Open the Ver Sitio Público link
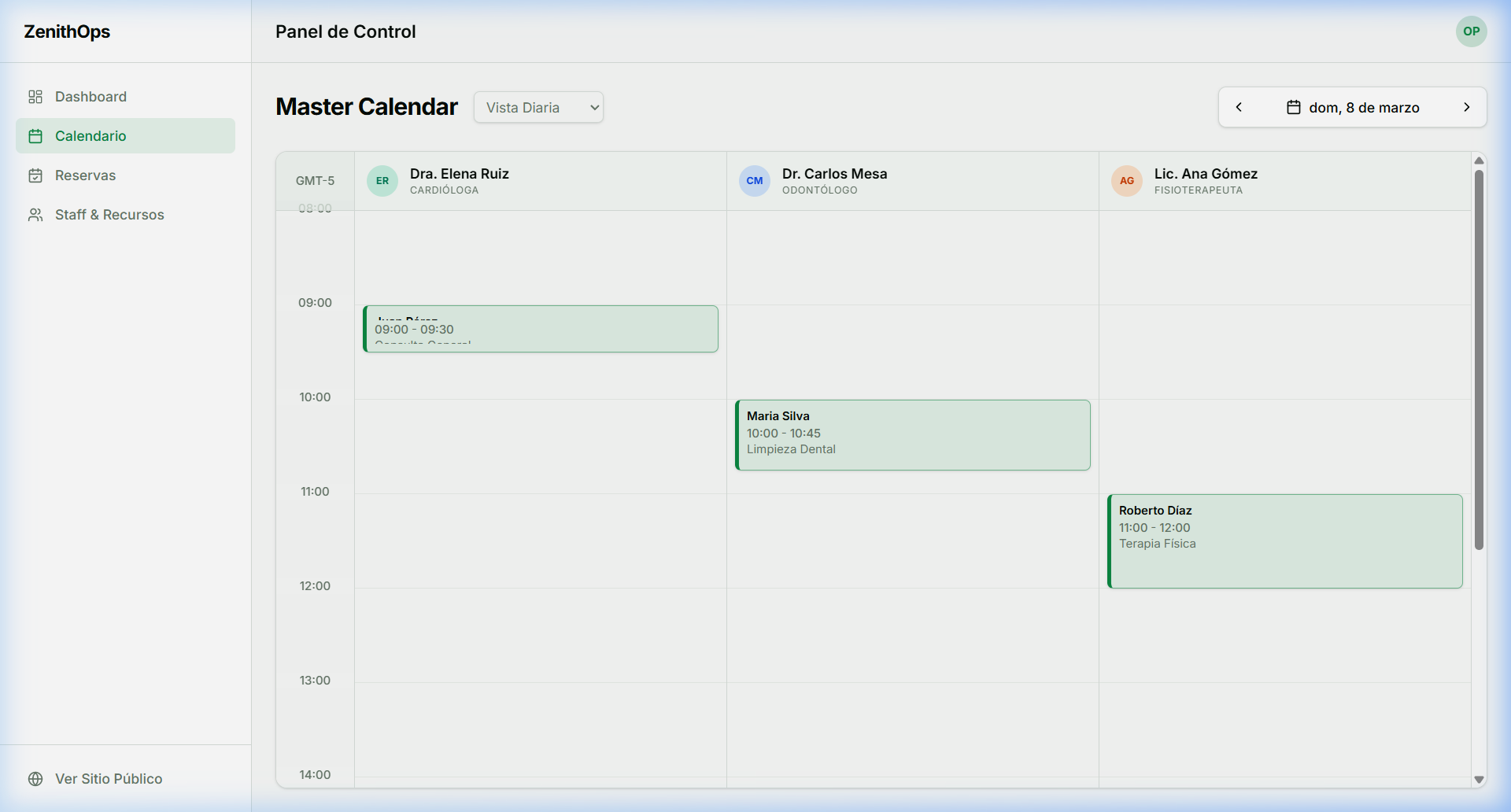The image size is (1511, 812). tap(109, 779)
